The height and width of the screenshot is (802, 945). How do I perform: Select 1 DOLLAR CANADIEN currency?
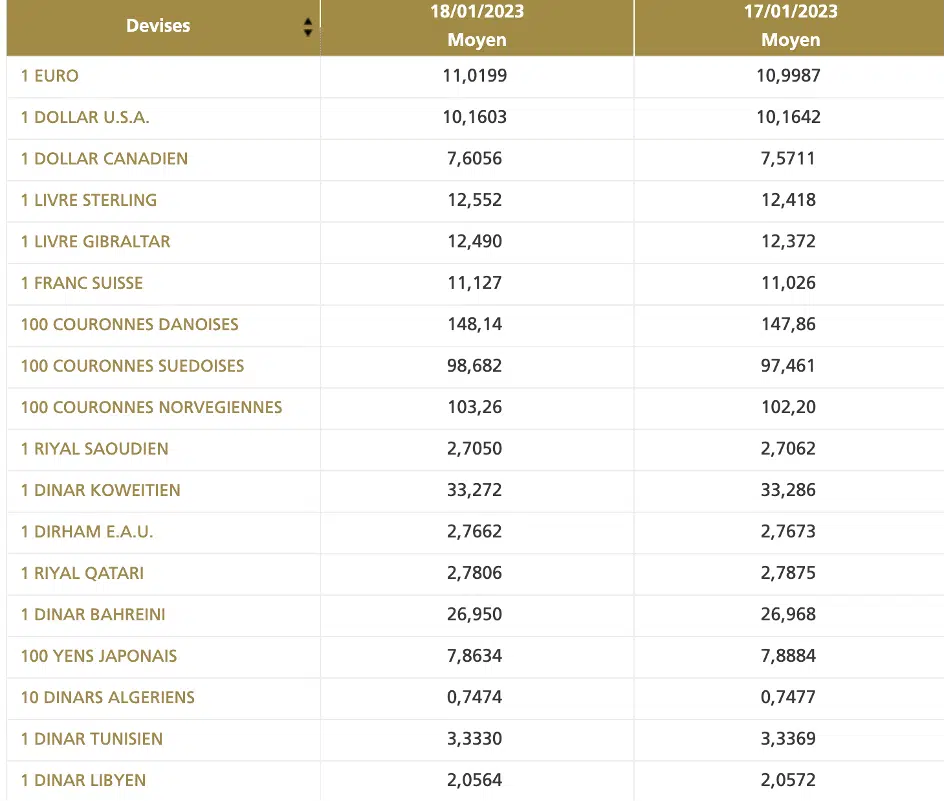104,159
